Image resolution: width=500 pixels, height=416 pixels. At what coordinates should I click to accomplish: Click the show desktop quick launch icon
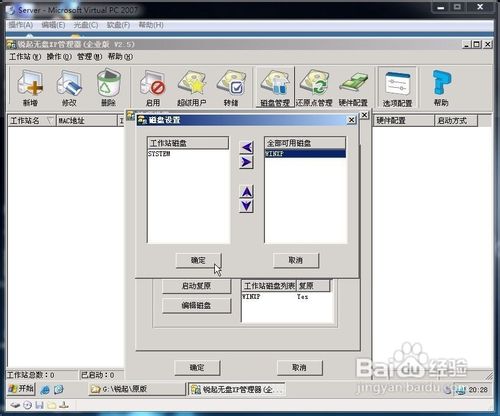[x=59, y=389]
